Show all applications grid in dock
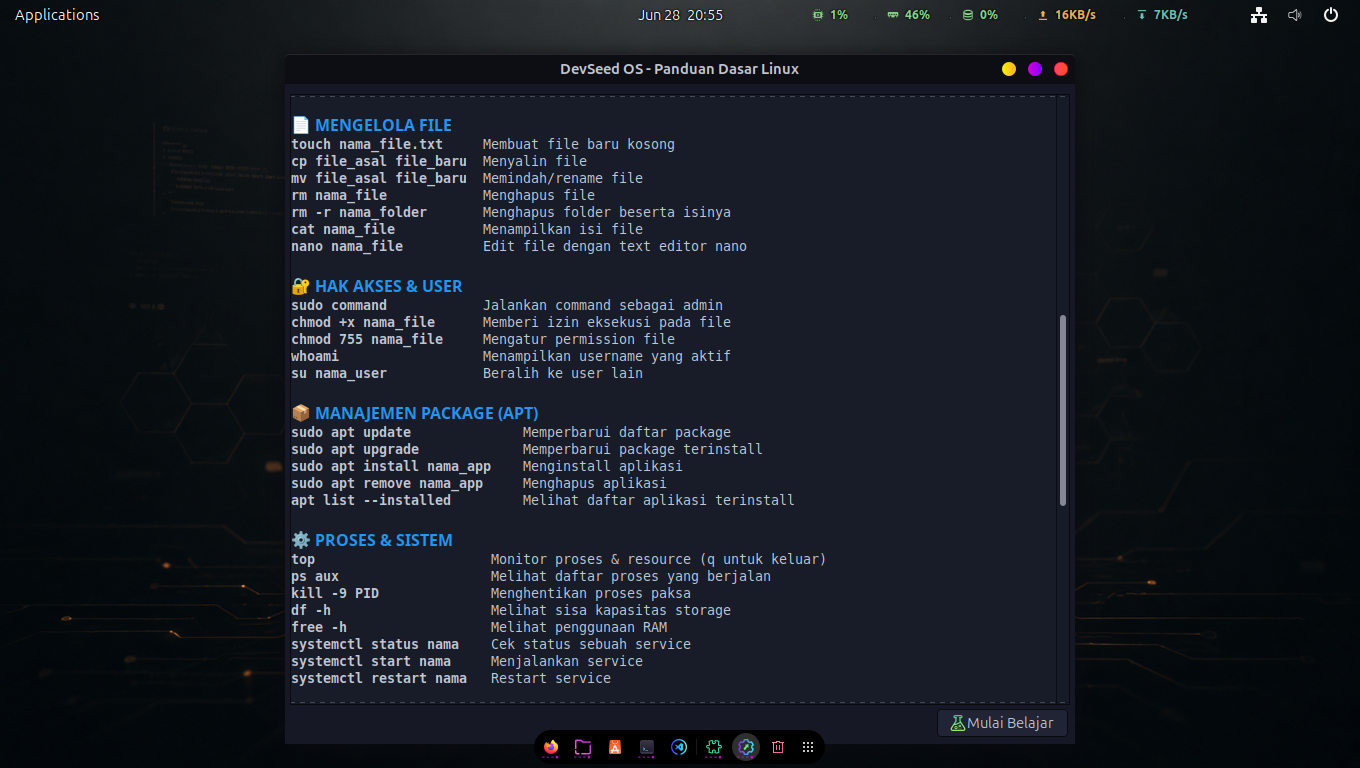 [x=808, y=747]
